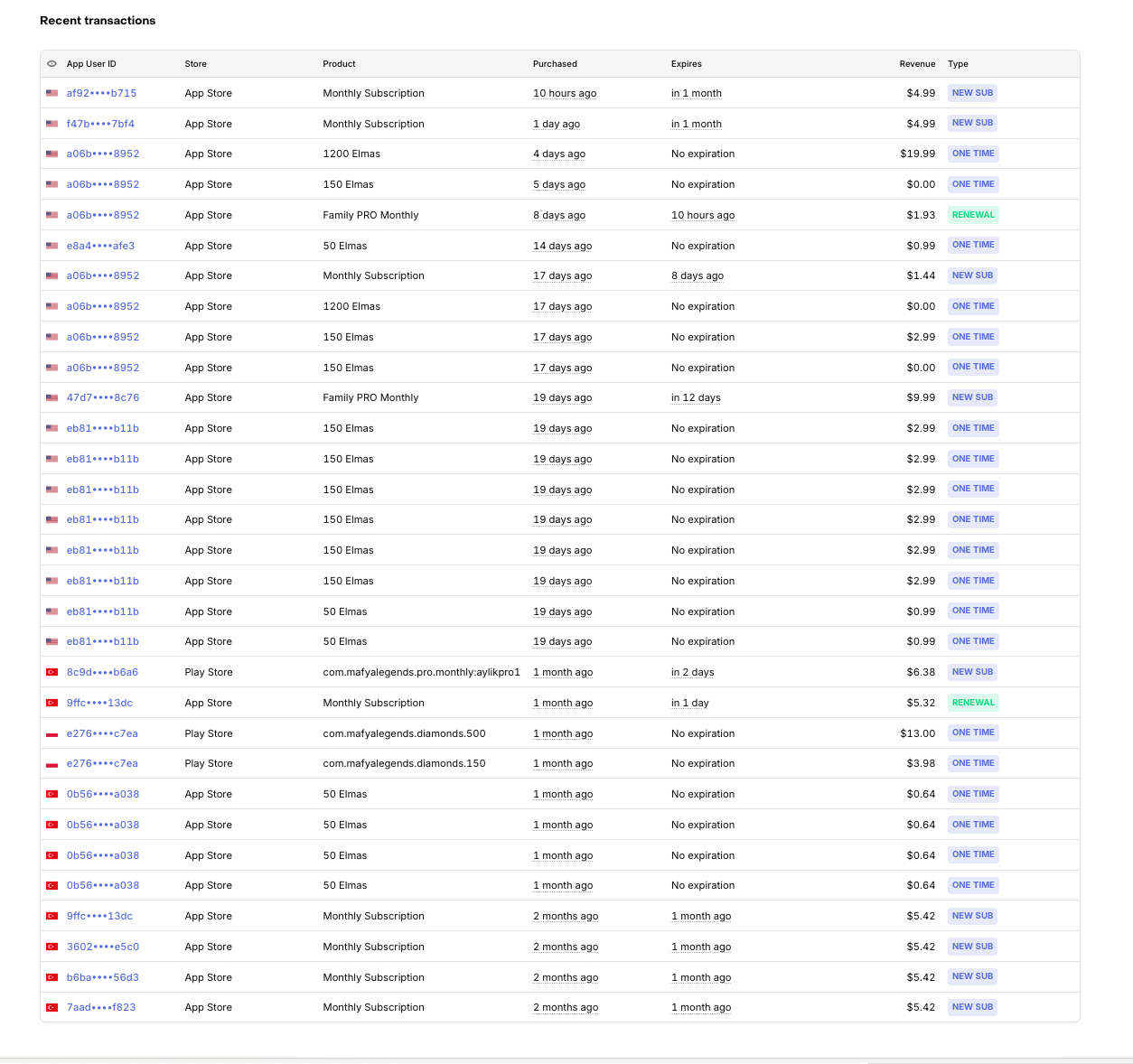Click the '10 hours ago' purchased time, first row

[x=565, y=93]
